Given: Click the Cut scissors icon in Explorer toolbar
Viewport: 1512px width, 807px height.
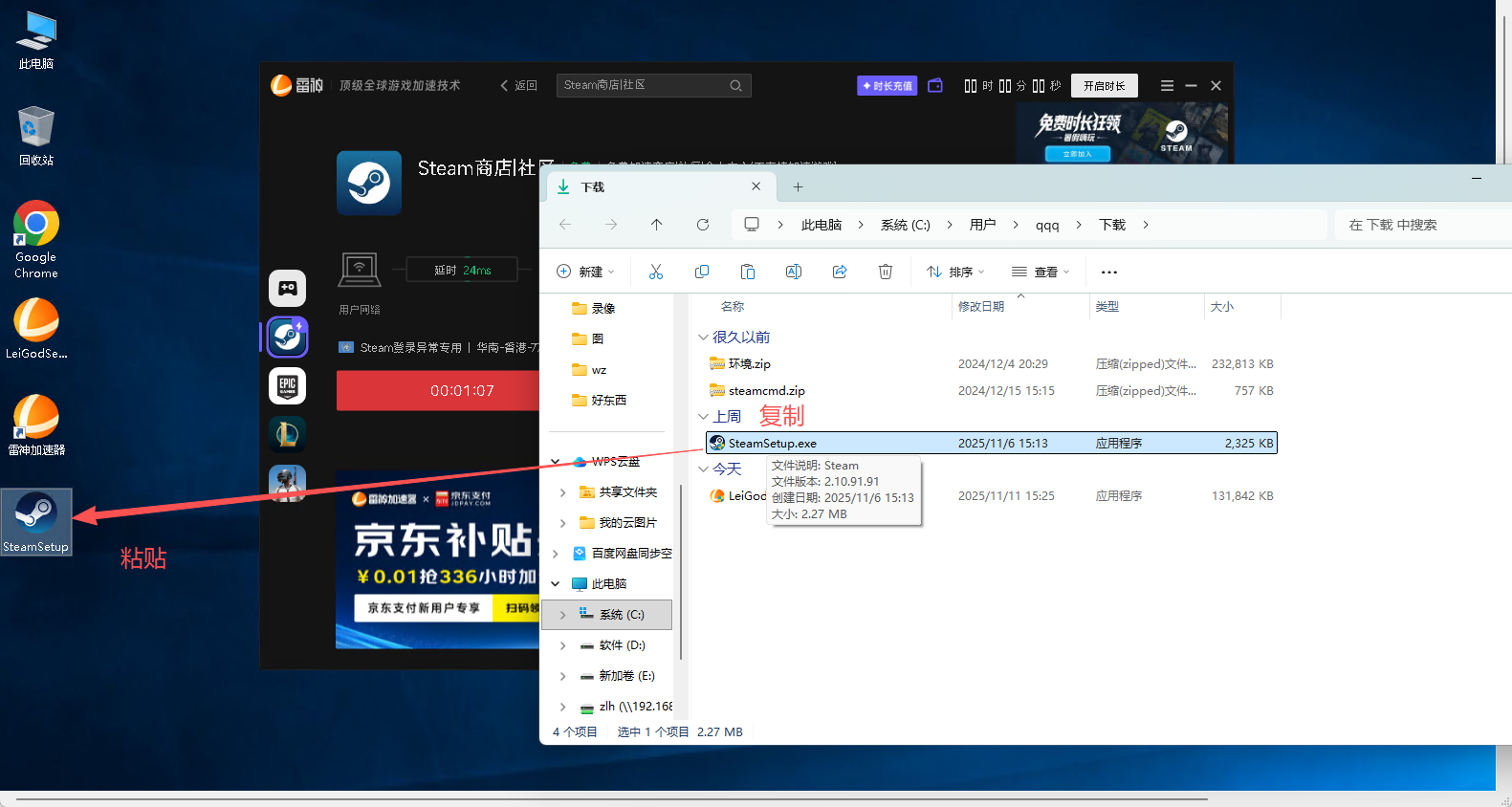Looking at the screenshot, I should click(x=655, y=272).
